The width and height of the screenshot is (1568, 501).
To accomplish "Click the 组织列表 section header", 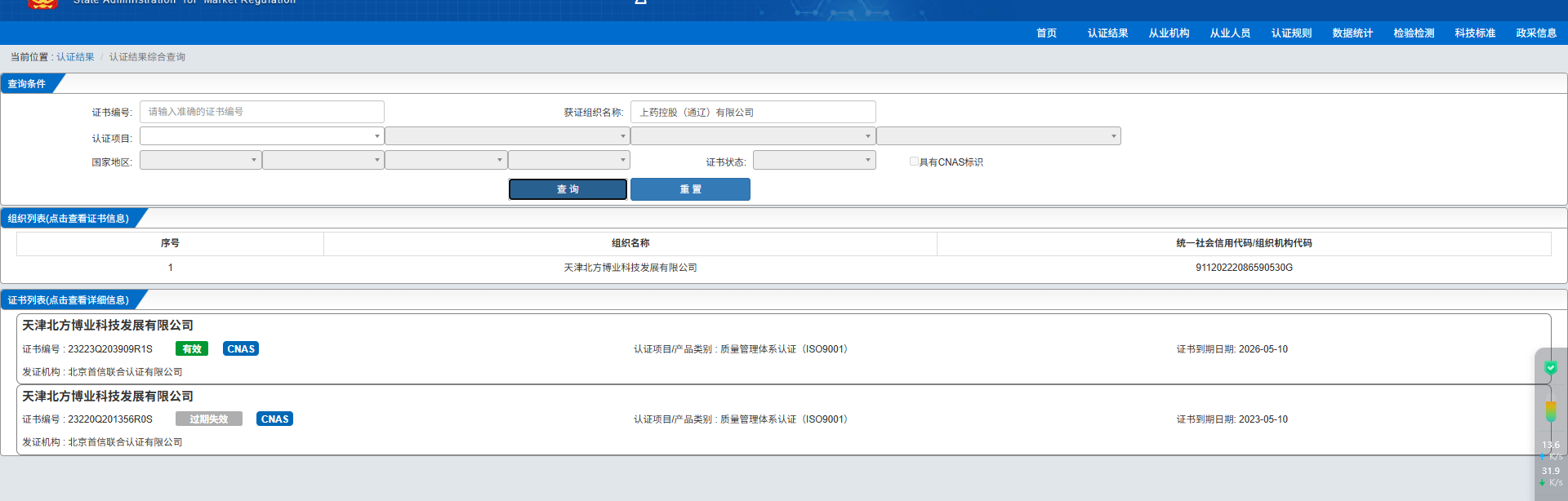I will click(x=69, y=219).
